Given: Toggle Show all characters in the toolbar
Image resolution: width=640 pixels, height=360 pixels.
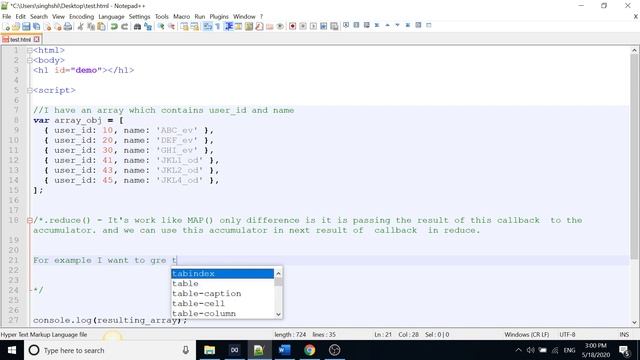Looking at the screenshot, I should (218, 27).
